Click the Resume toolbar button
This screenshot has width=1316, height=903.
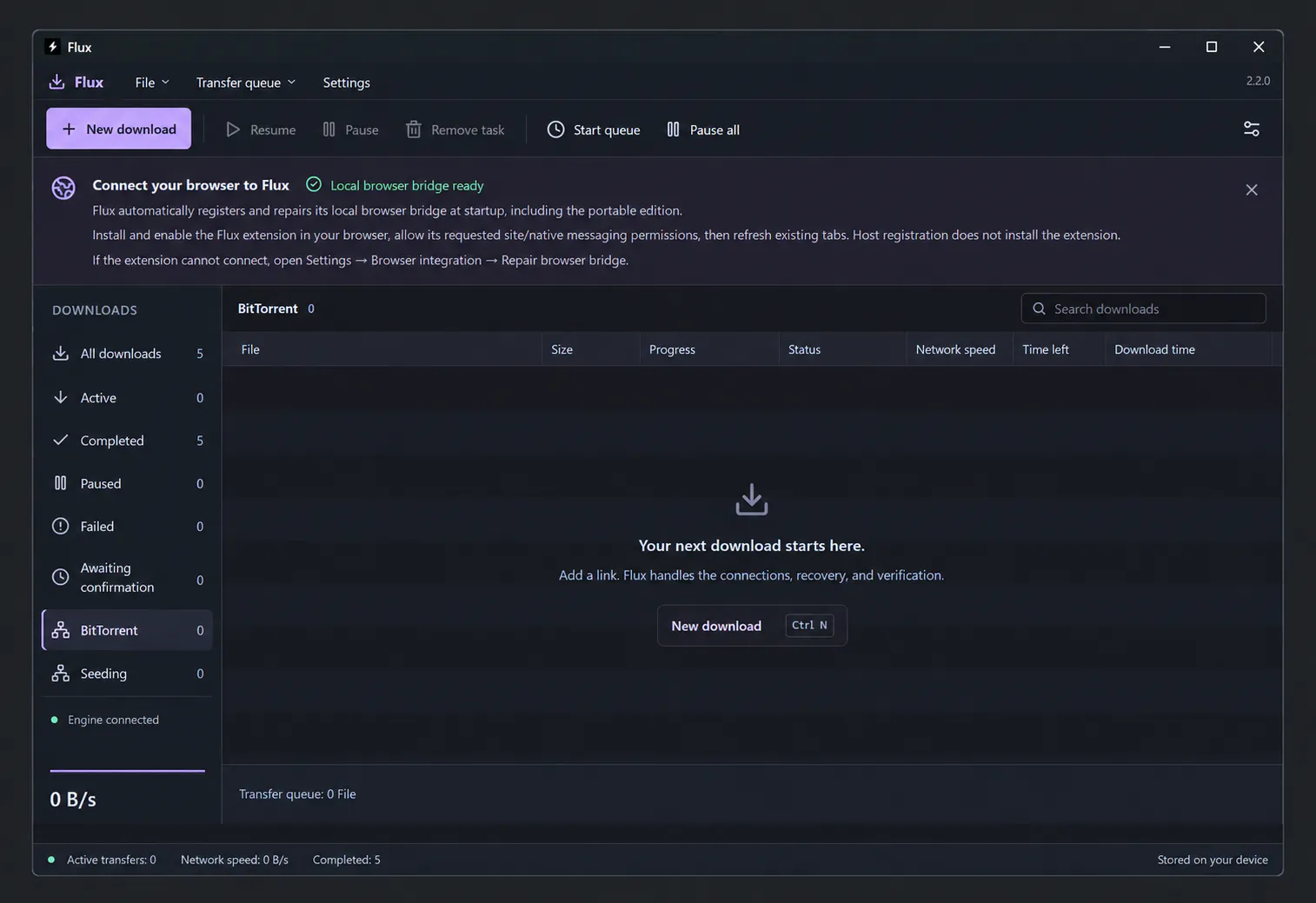261,129
